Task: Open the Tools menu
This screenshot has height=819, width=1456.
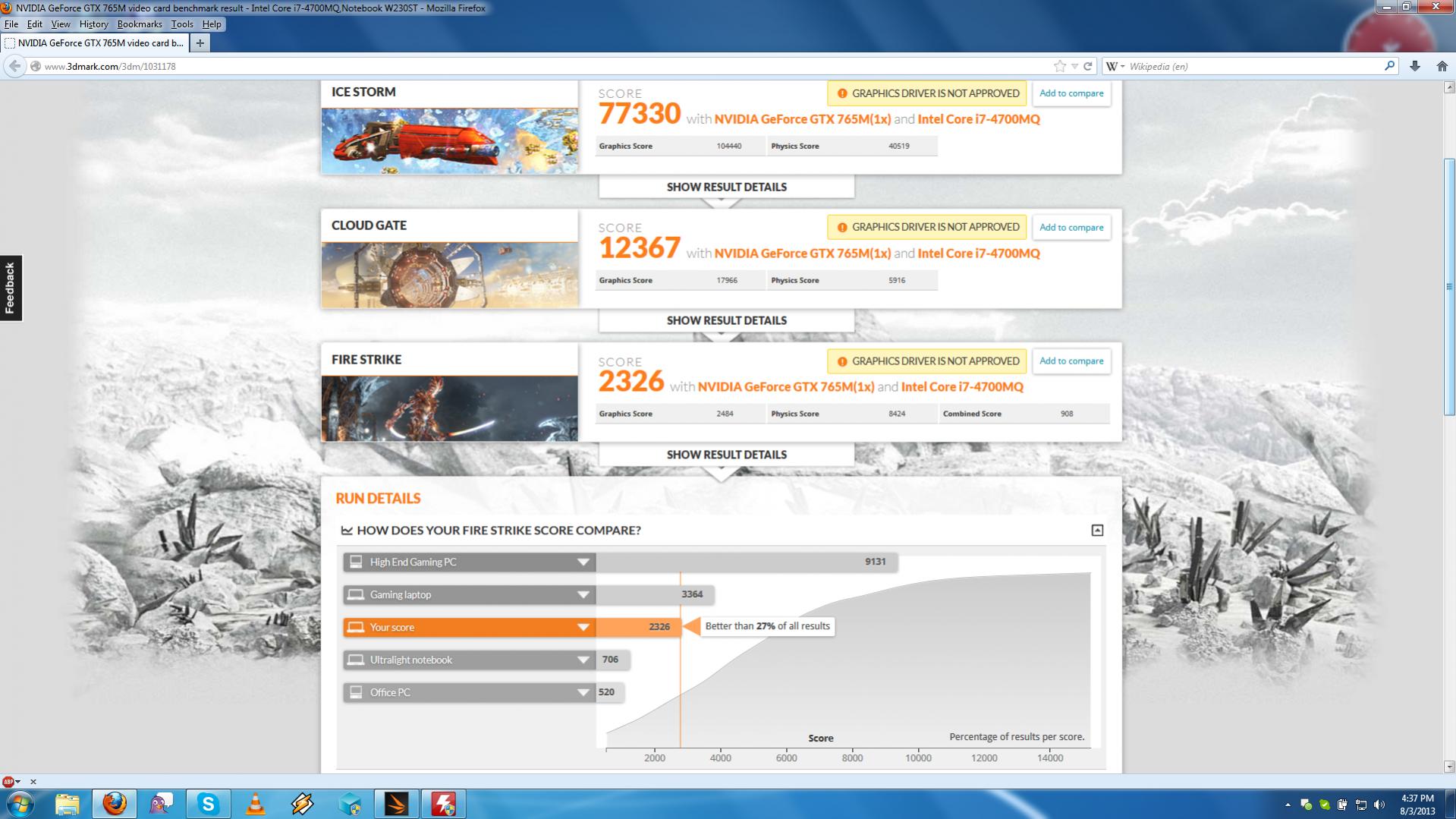Action: coord(182,24)
